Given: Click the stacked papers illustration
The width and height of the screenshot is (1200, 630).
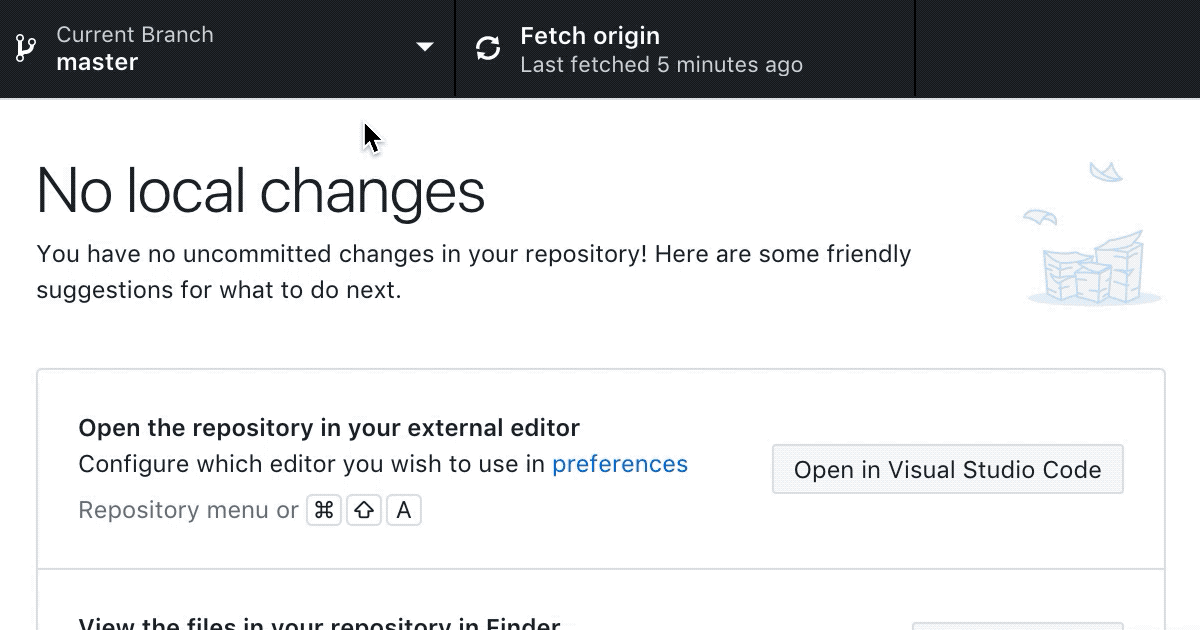Looking at the screenshot, I should (1093, 268).
